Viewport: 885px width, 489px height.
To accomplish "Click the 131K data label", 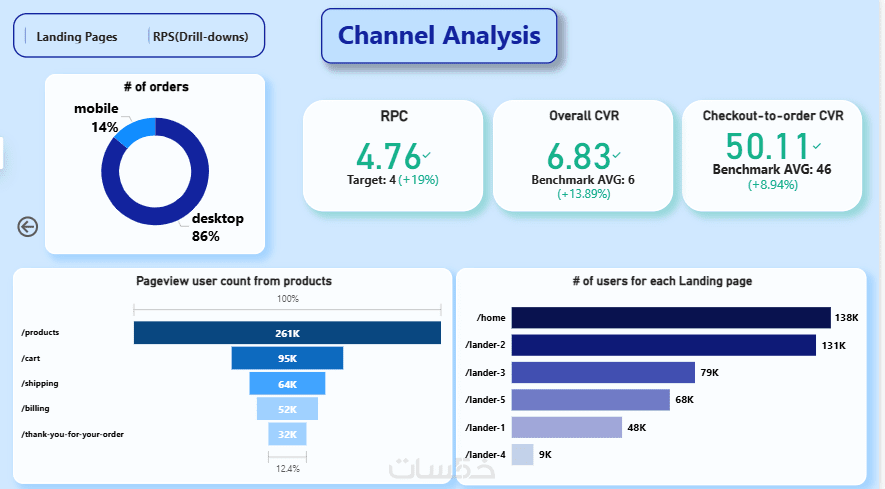I will click(834, 345).
